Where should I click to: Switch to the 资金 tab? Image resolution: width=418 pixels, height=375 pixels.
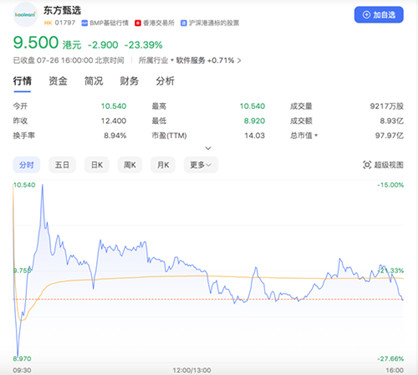click(58, 81)
